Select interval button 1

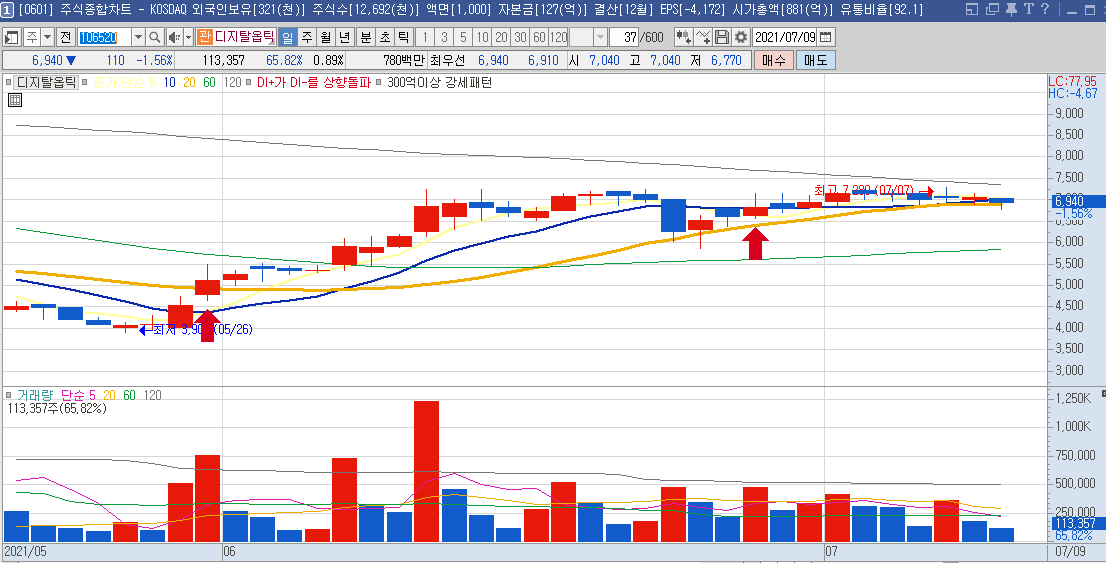[x=425, y=37]
